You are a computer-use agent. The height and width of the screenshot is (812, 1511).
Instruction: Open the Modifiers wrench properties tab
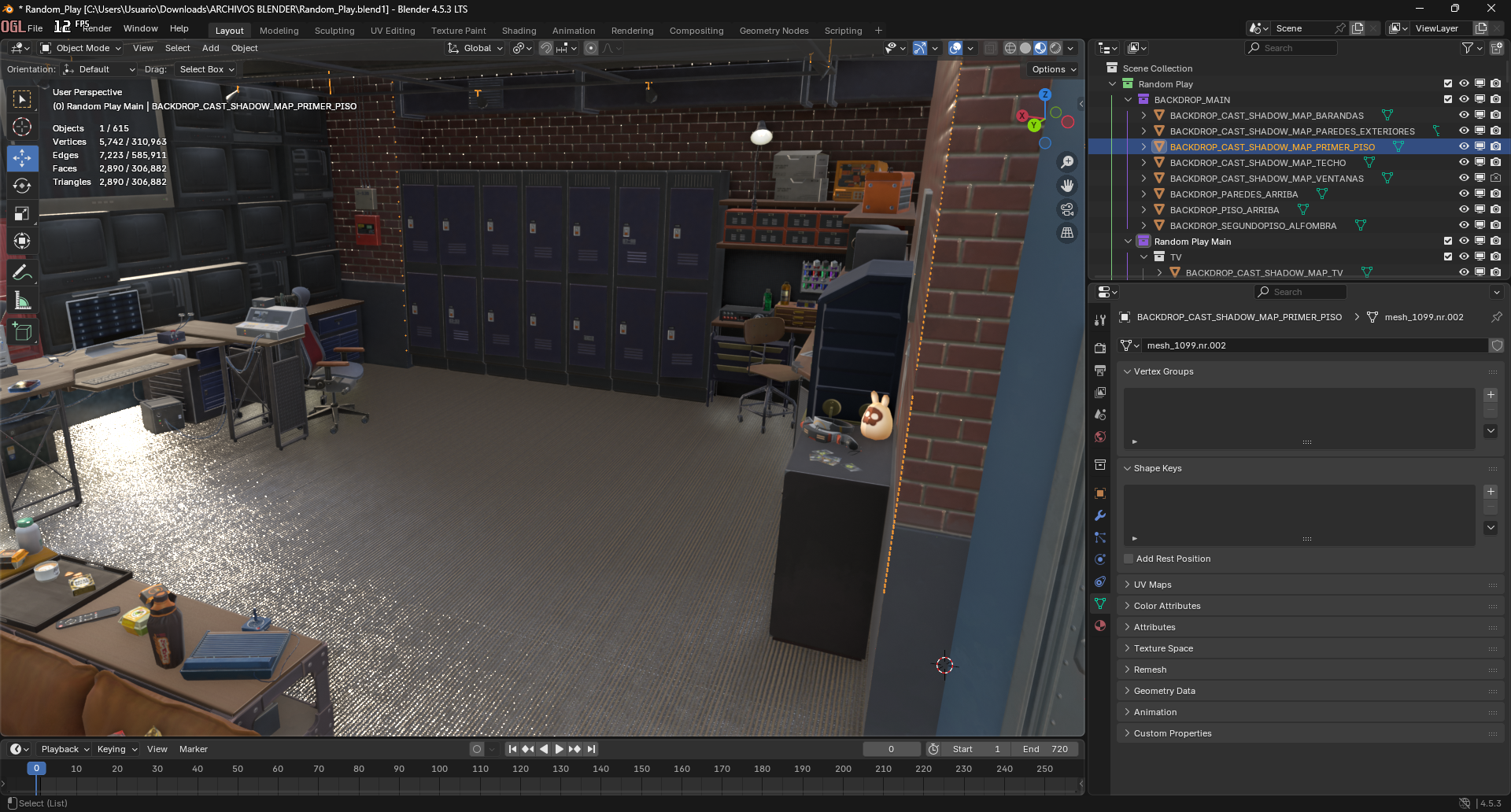[x=1100, y=515]
